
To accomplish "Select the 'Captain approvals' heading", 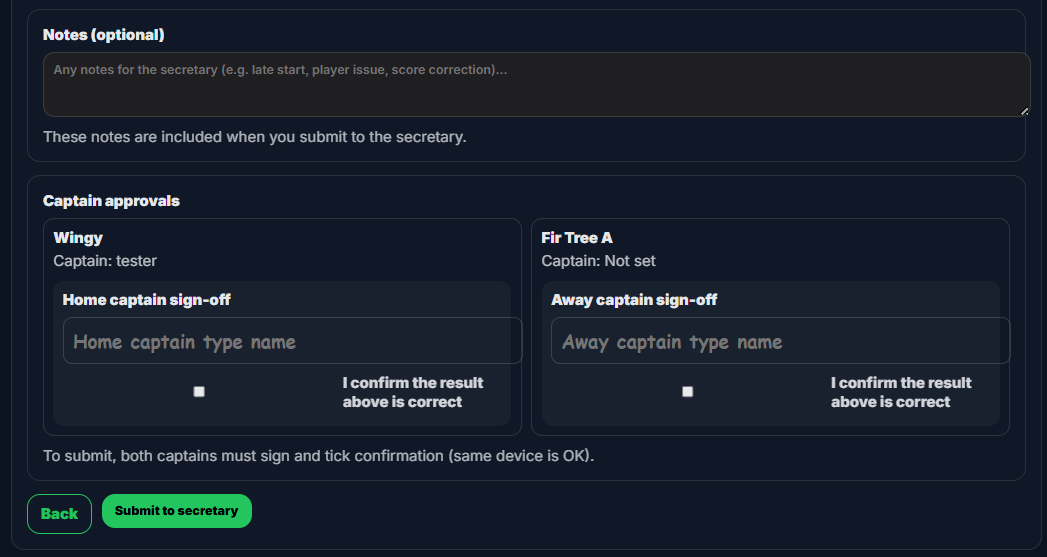I will click(111, 201).
